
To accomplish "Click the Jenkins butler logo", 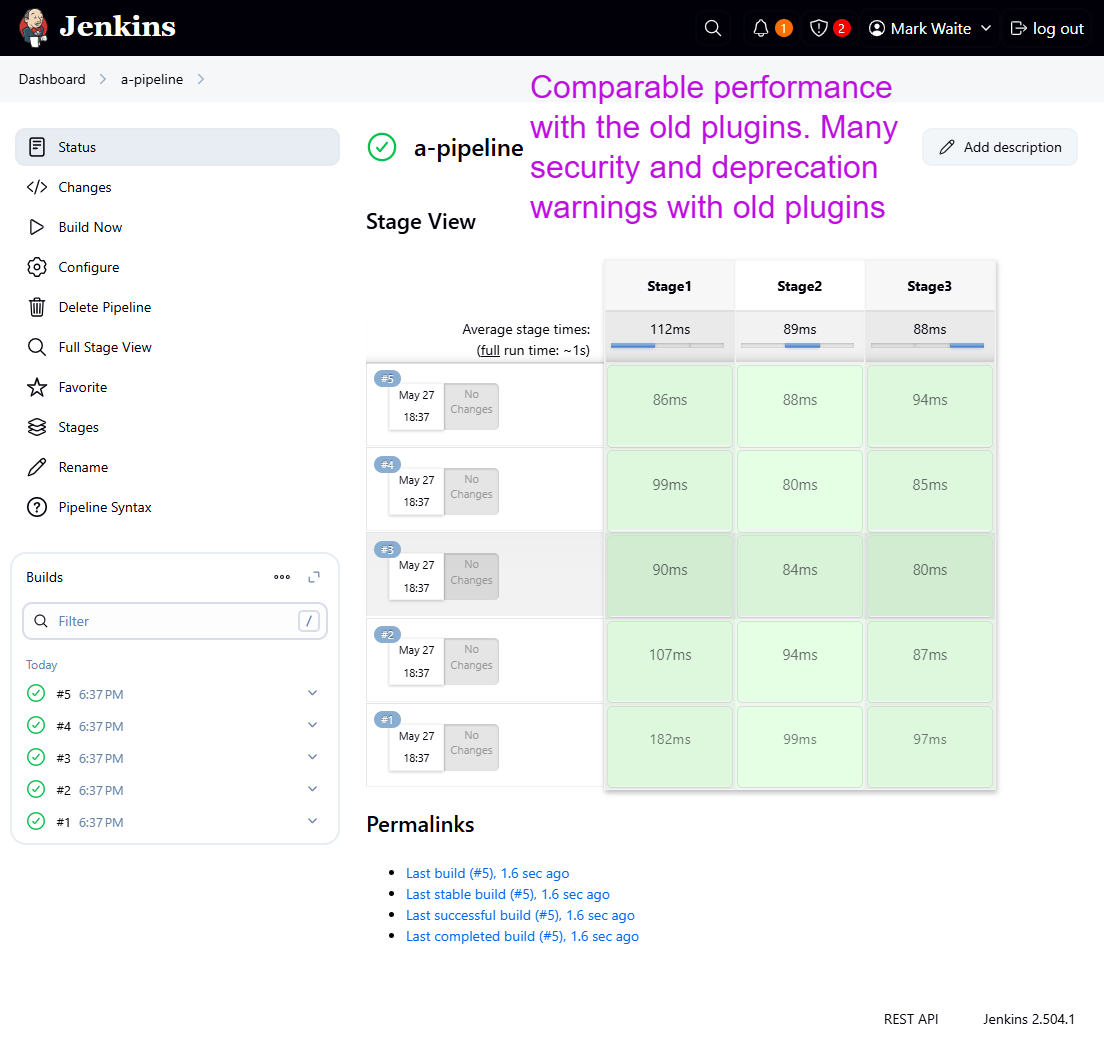I will 33,28.
